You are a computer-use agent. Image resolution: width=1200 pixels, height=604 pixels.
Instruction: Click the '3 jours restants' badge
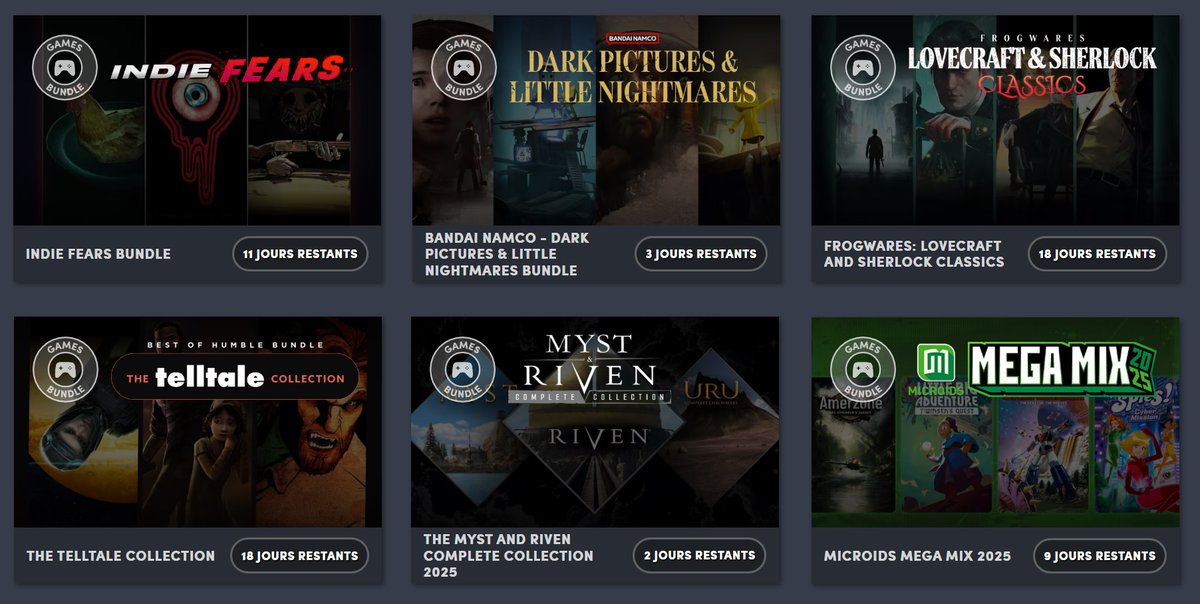pyautogui.click(x=700, y=254)
